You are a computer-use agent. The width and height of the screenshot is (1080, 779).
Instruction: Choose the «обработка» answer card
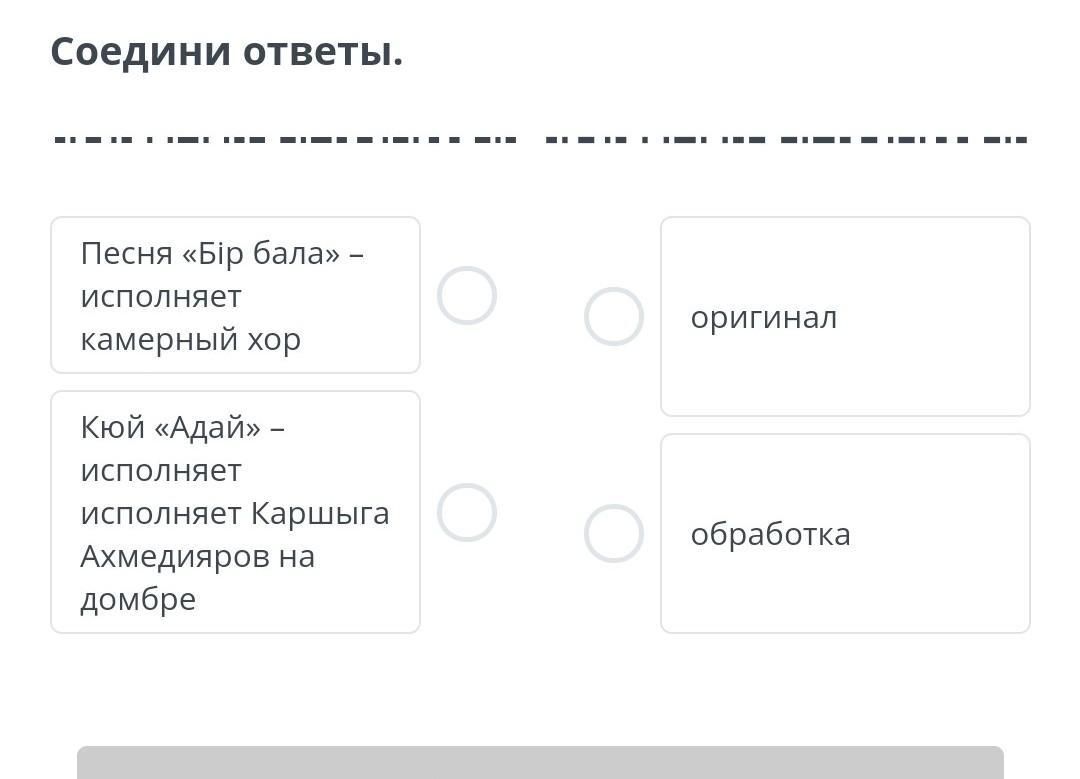(x=845, y=534)
